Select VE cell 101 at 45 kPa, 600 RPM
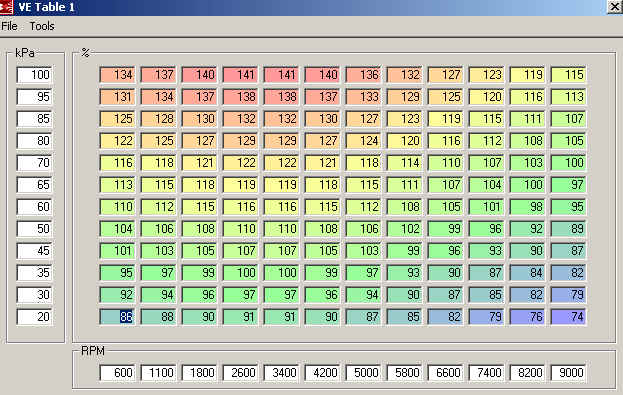Screen dimensions: 623x395 pyautogui.click(x=117, y=251)
